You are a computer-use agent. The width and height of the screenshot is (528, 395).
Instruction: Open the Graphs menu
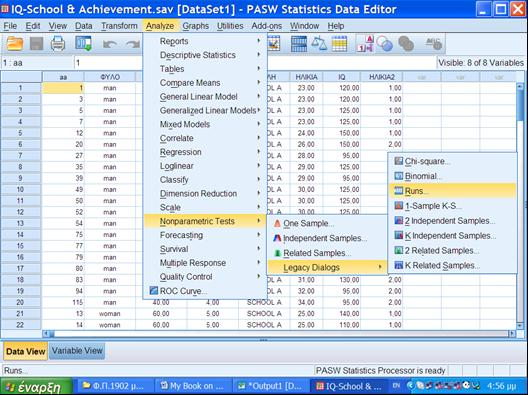point(196,26)
